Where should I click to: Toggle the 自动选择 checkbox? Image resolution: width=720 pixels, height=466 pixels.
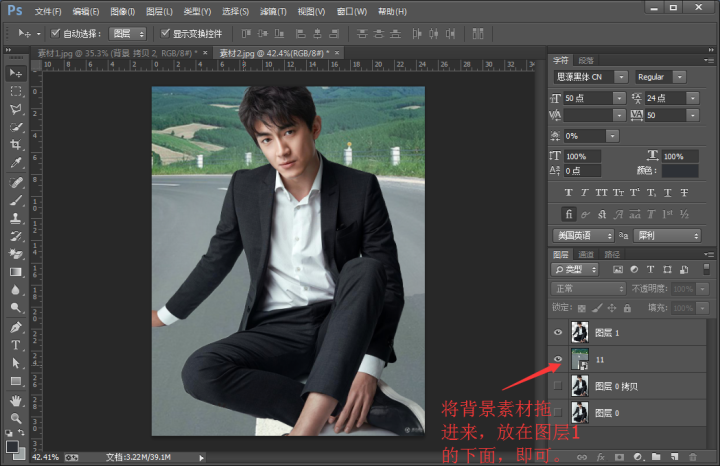pyautogui.click(x=55, y=33)
